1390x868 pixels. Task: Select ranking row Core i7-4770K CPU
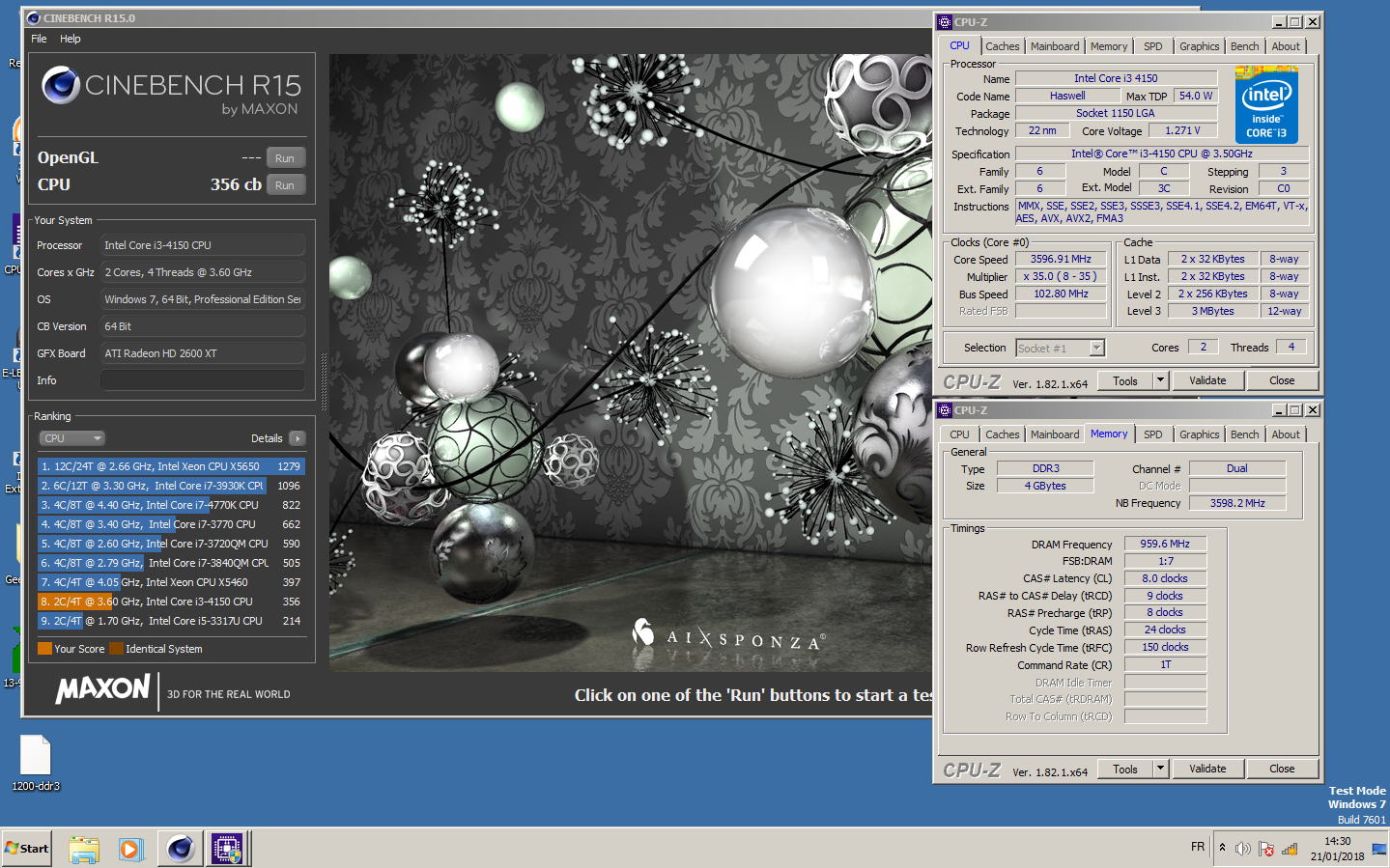[171, 505]
